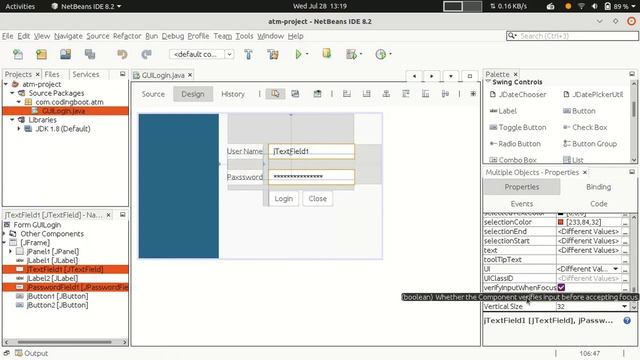Screen dimensions: 640x360
Task: Click Align Bottom in Row icon
Action: click(425, 94)
